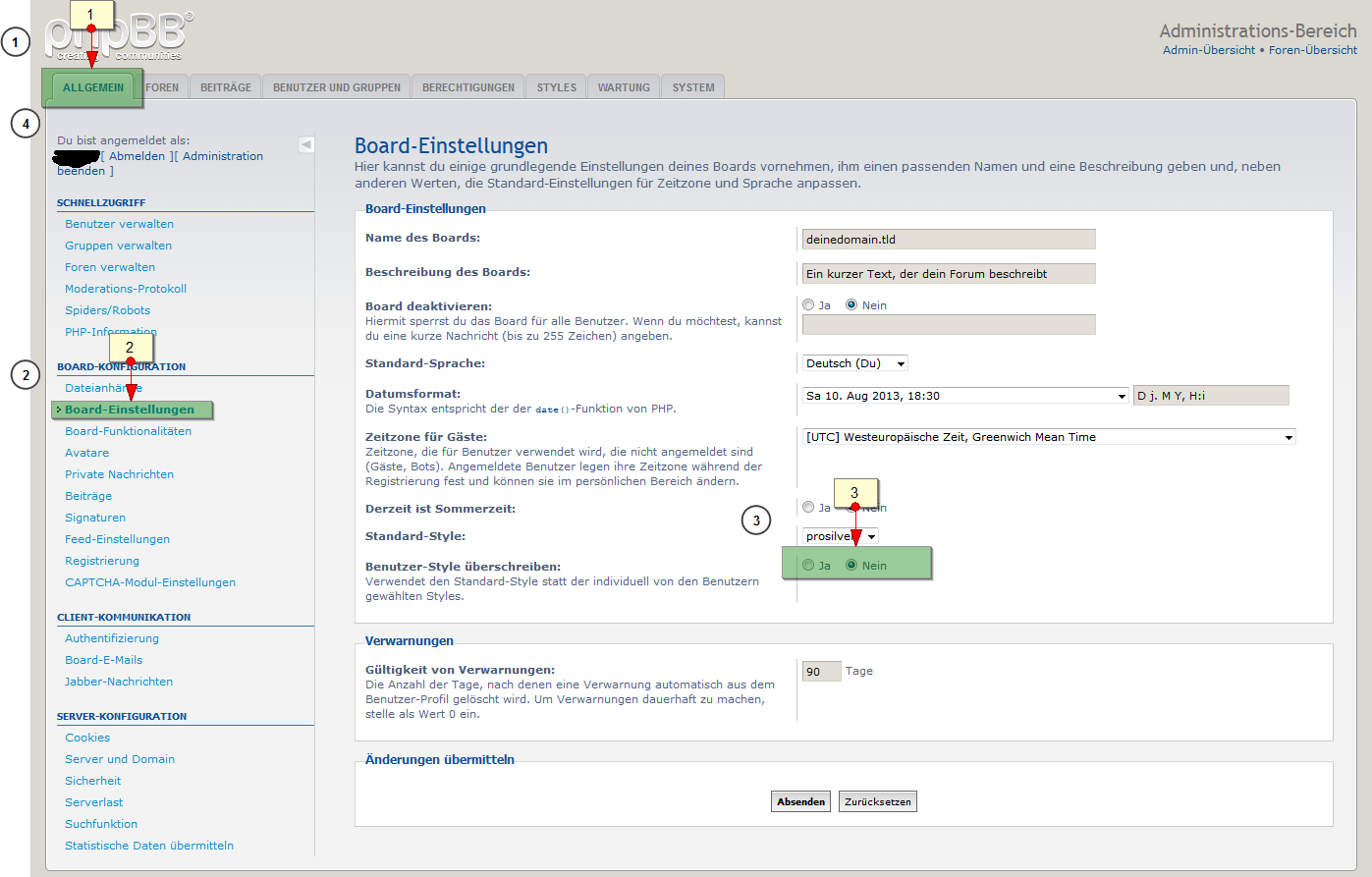1372x877 pixels.
Task: Open Benutzer verwalten in Schnellzugriff
Action: click(119, 224)
